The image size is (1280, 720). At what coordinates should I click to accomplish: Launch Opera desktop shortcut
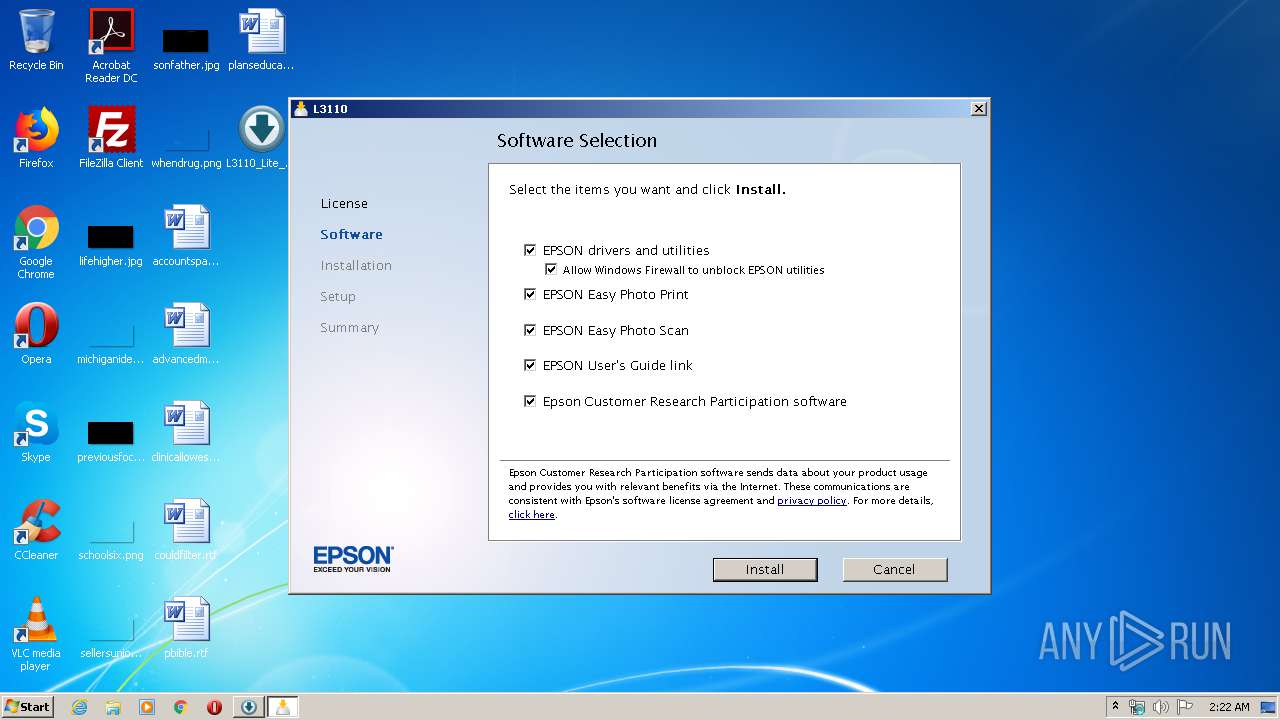click(x=36, y=334)
